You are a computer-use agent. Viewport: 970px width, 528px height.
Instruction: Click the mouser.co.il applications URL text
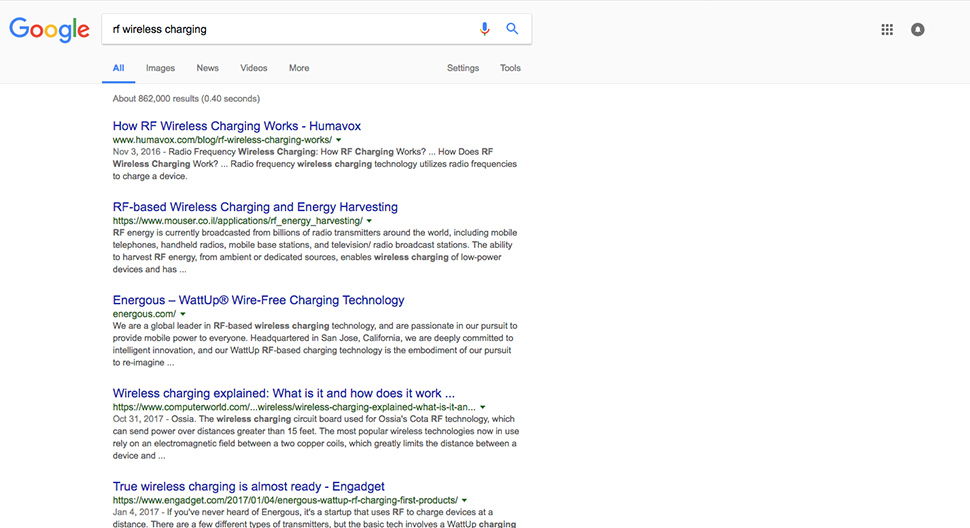coord(238,221)
